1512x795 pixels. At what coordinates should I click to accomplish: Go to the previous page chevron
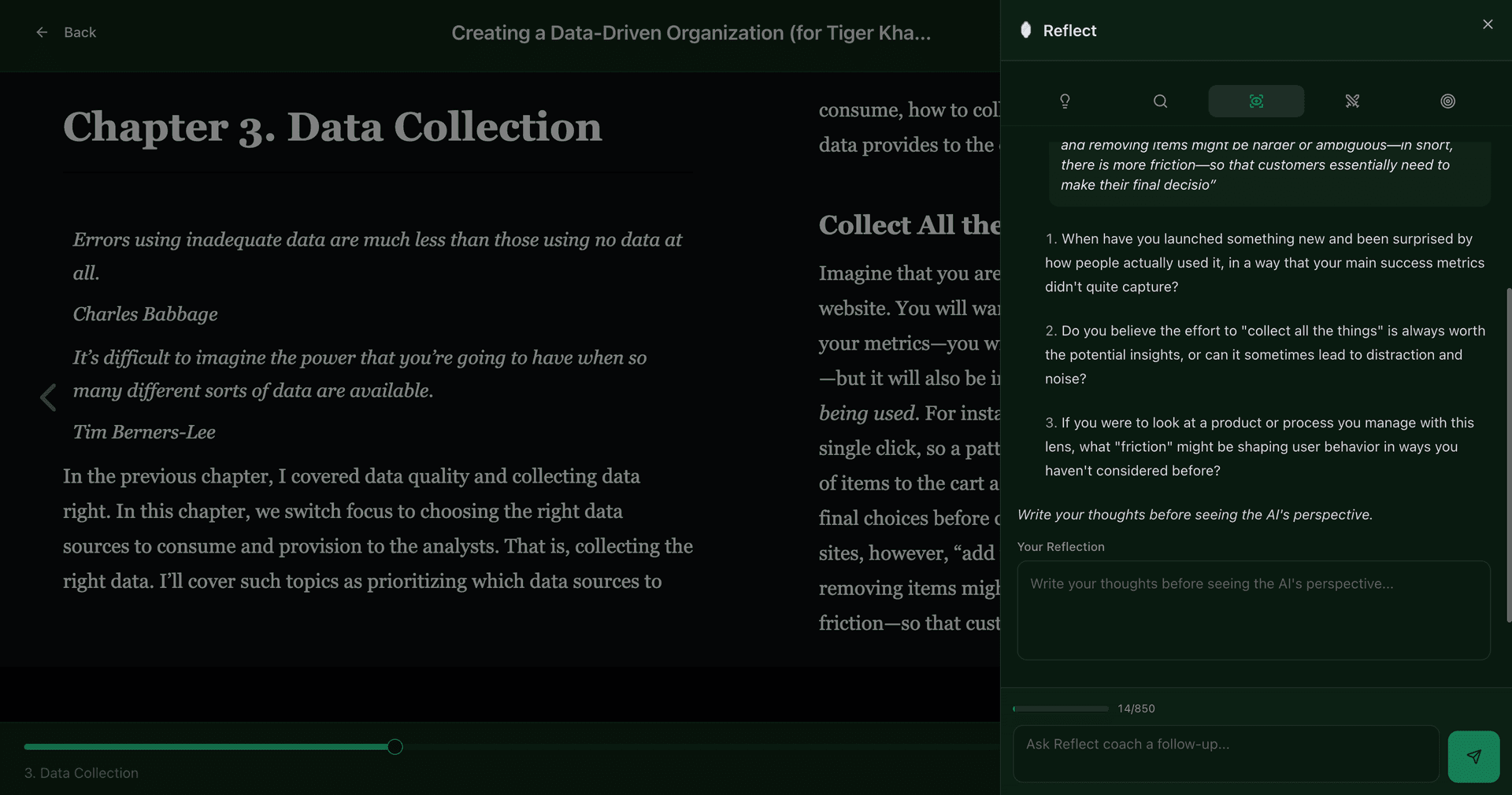click(x=48, y=397)
